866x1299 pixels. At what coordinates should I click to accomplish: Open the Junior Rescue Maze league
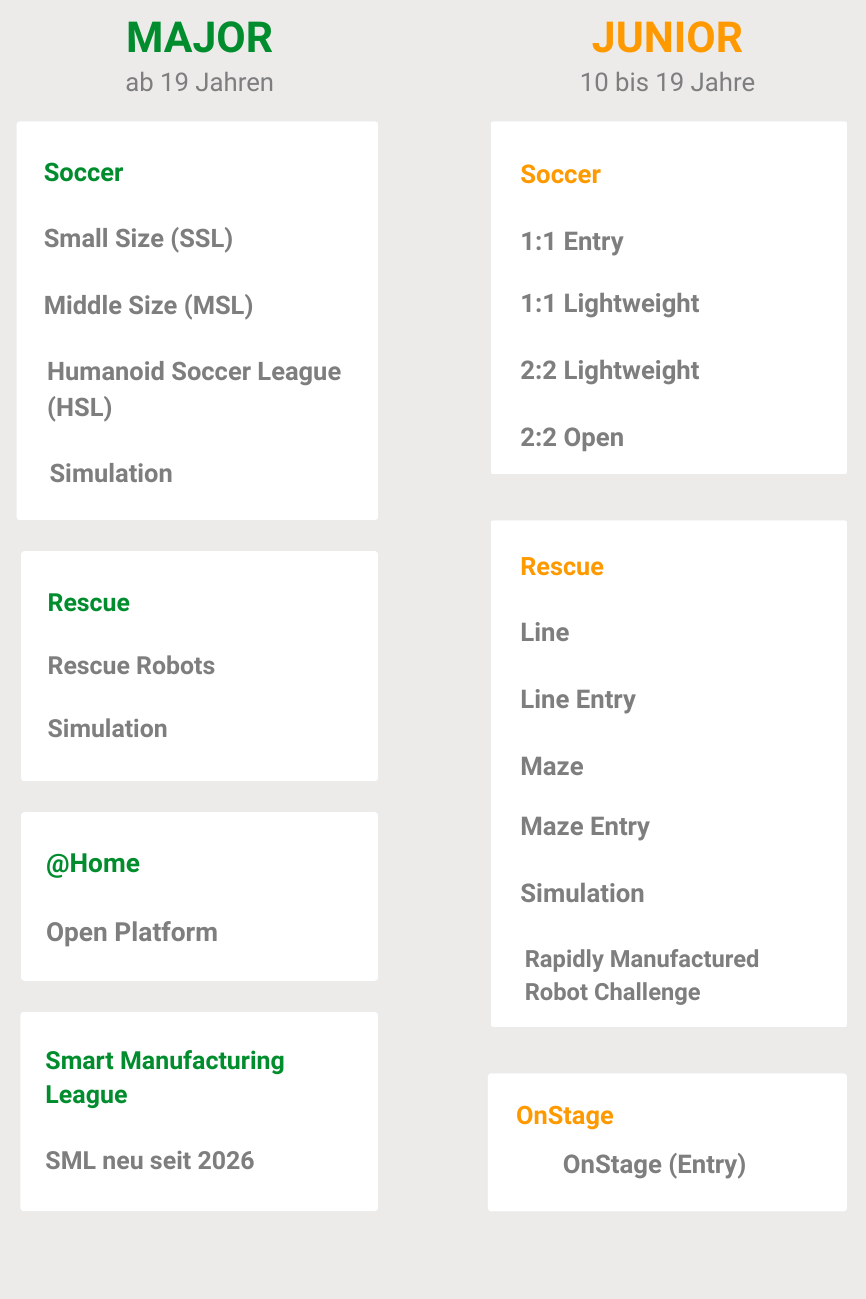[x=552, y=767]
